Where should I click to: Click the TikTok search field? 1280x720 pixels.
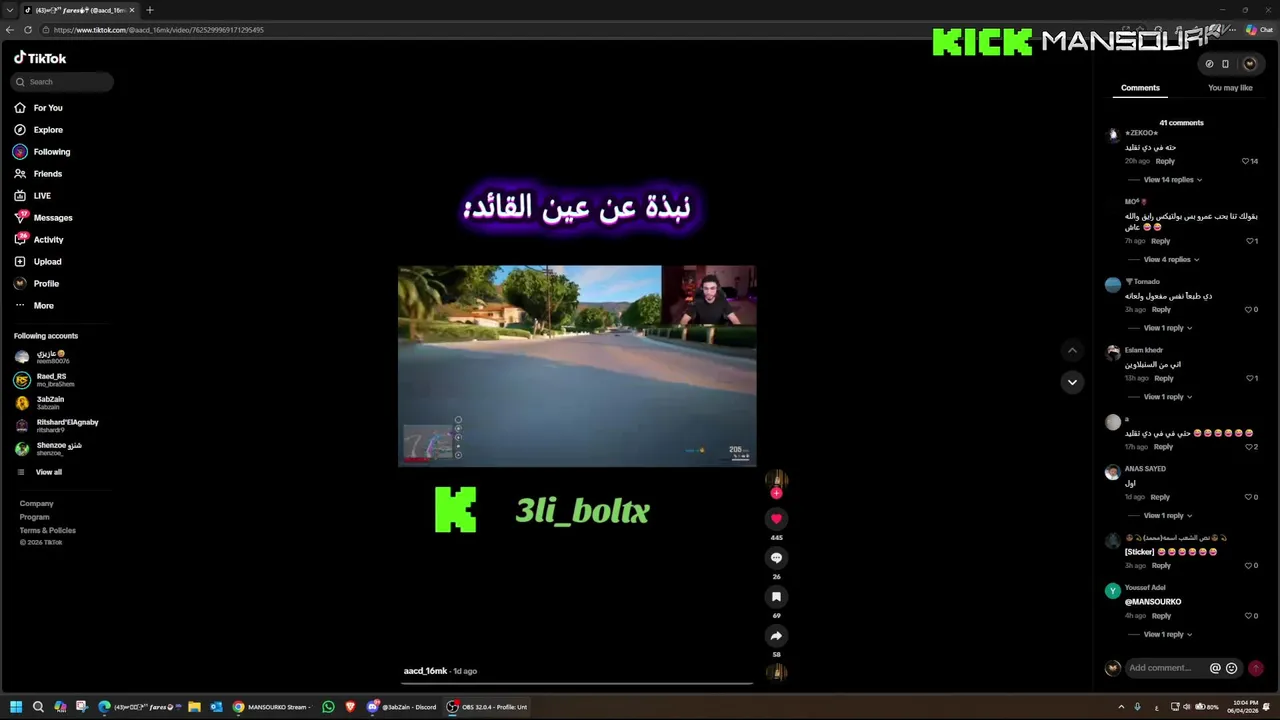click(x=64, y=82)
